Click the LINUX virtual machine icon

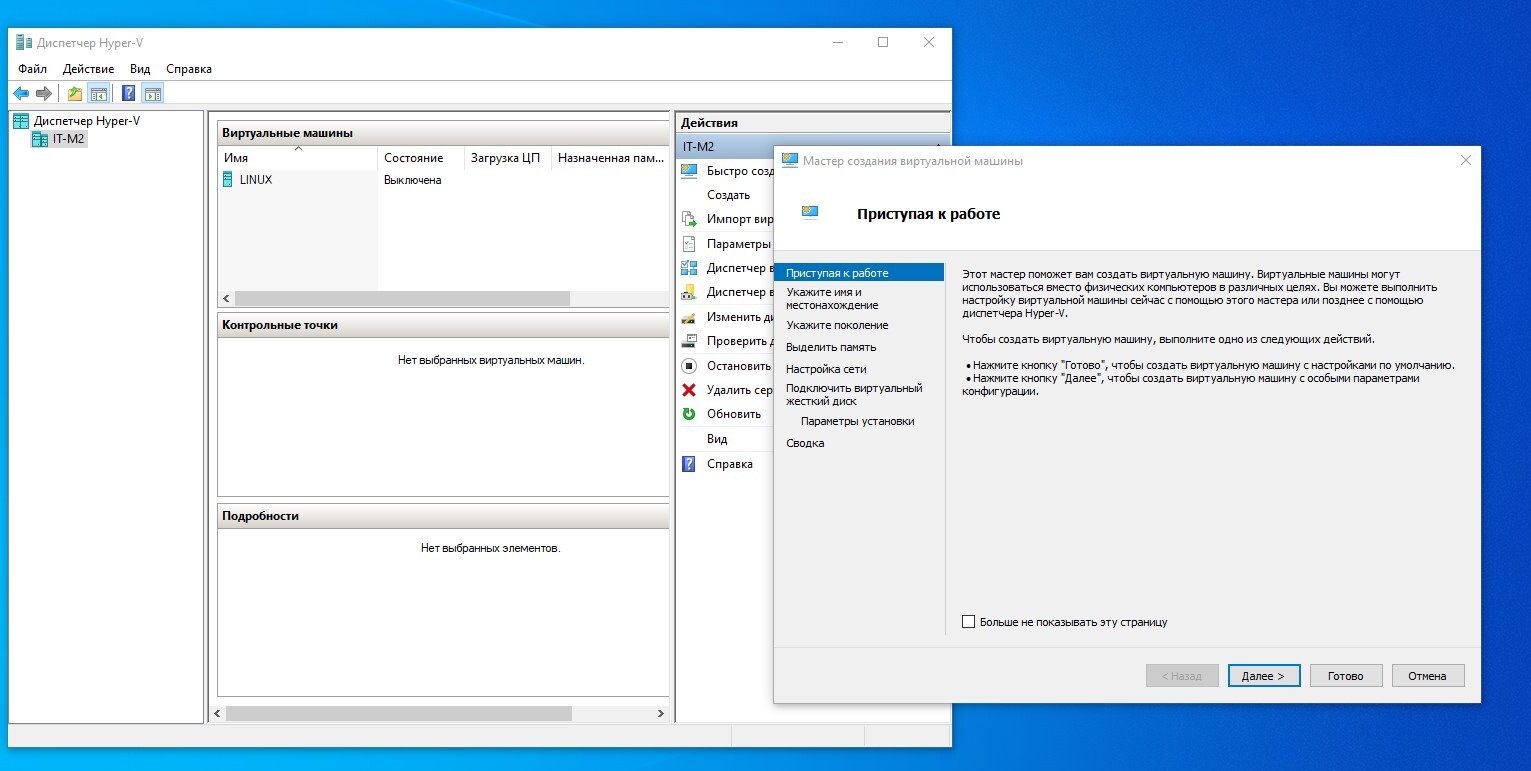pos(228,180)
